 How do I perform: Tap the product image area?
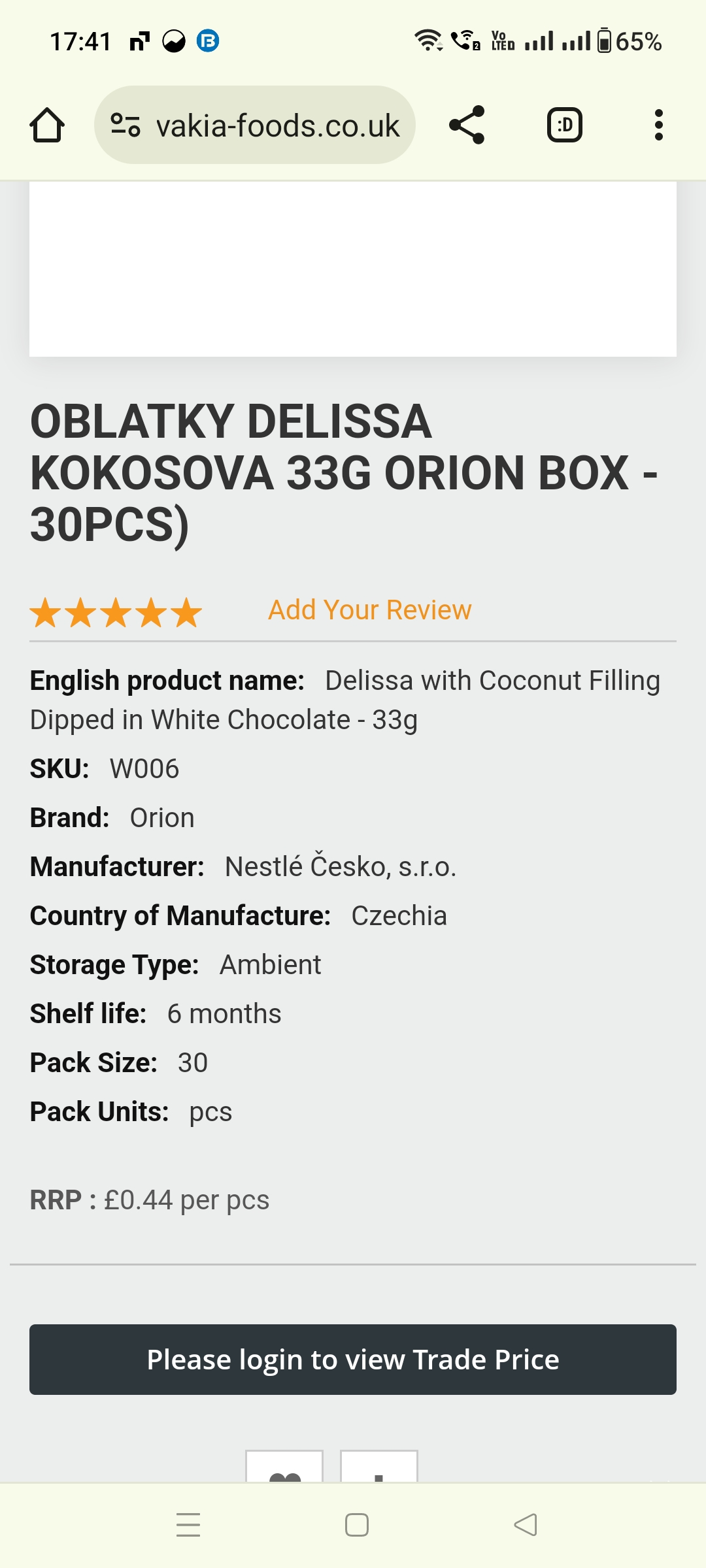click(353, 269)
